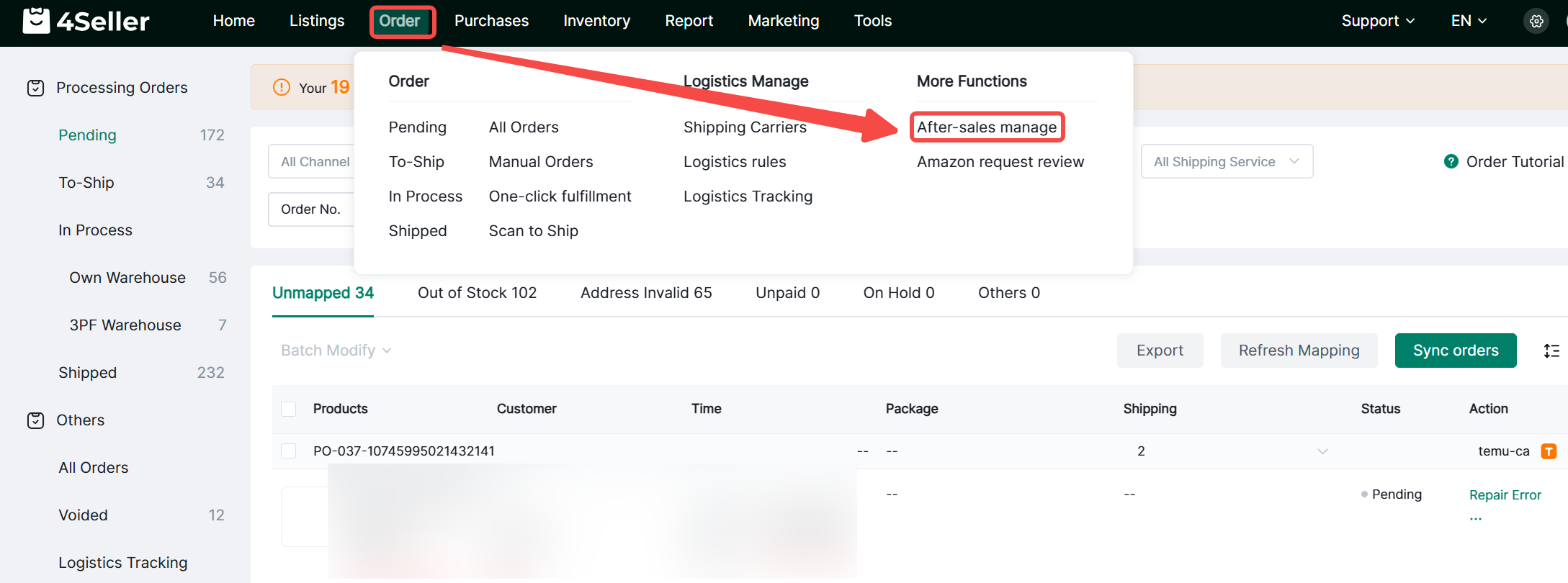The height and width of the screenshot is (583, 1568).
Task: Expand the EN language selector
Action: point(1468,21)
